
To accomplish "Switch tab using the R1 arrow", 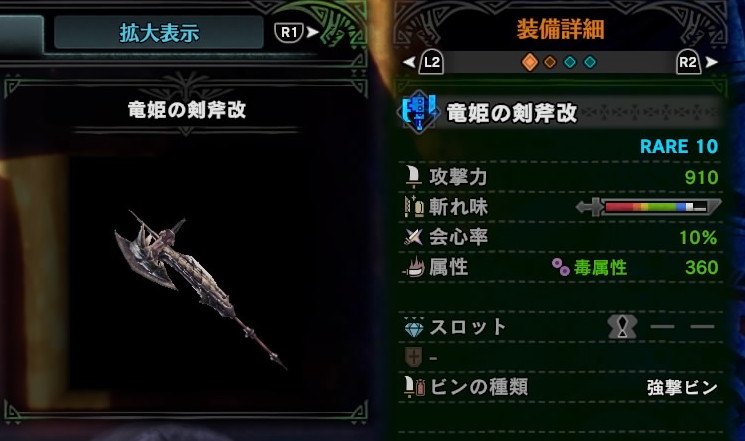I will (x=296, y=32).
